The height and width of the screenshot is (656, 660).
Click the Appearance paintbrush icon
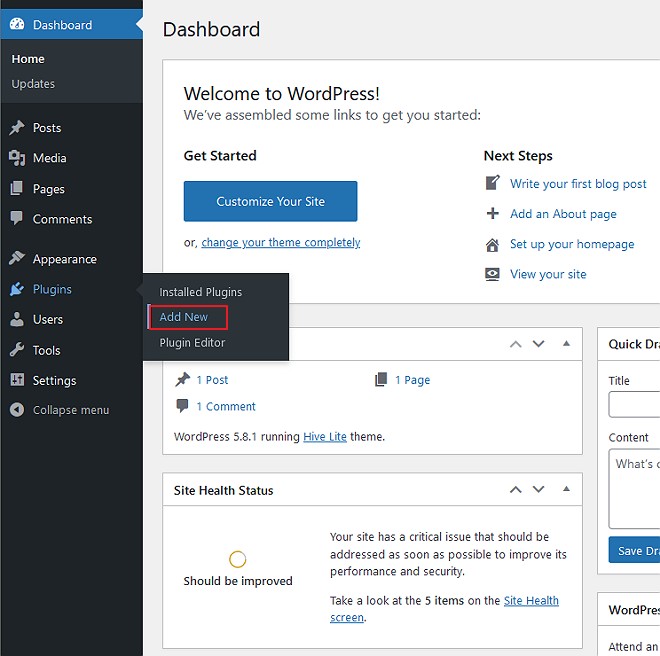(17, 258)
